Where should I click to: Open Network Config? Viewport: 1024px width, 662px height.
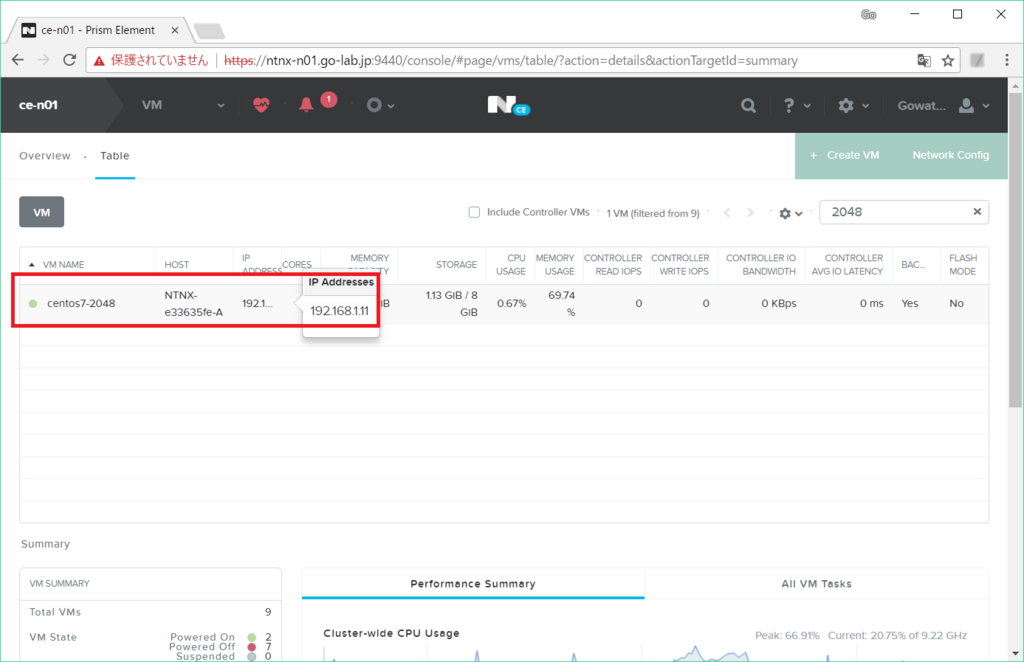tap(950, 155)
